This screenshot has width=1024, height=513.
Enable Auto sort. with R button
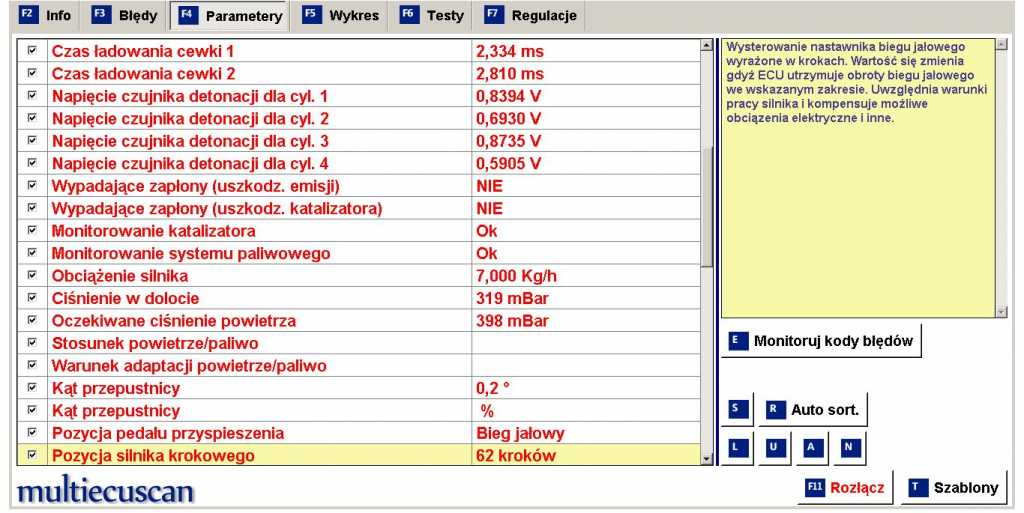[x=812, y=409]
